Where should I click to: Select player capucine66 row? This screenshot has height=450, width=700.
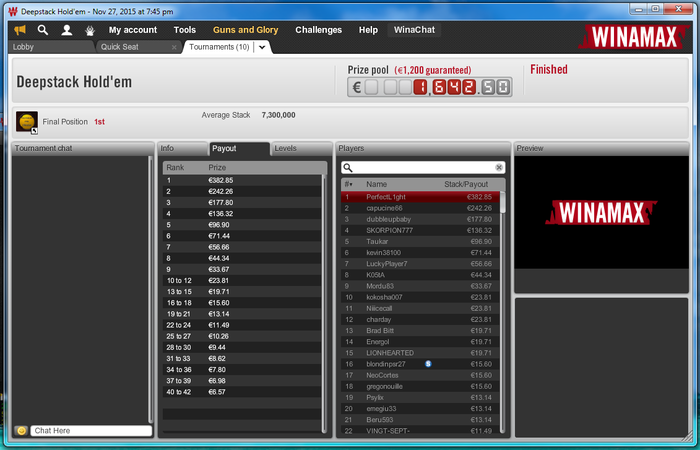tap(420, 208)
